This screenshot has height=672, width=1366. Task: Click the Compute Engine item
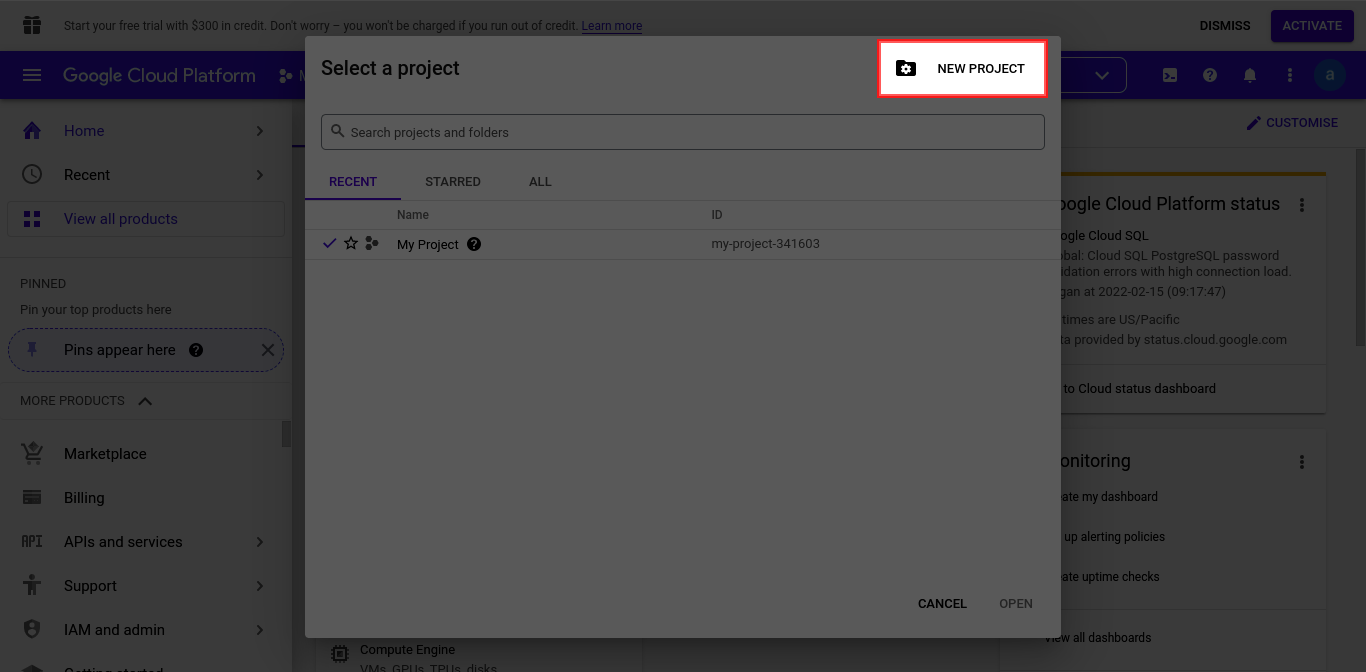(x=407, y=650)
